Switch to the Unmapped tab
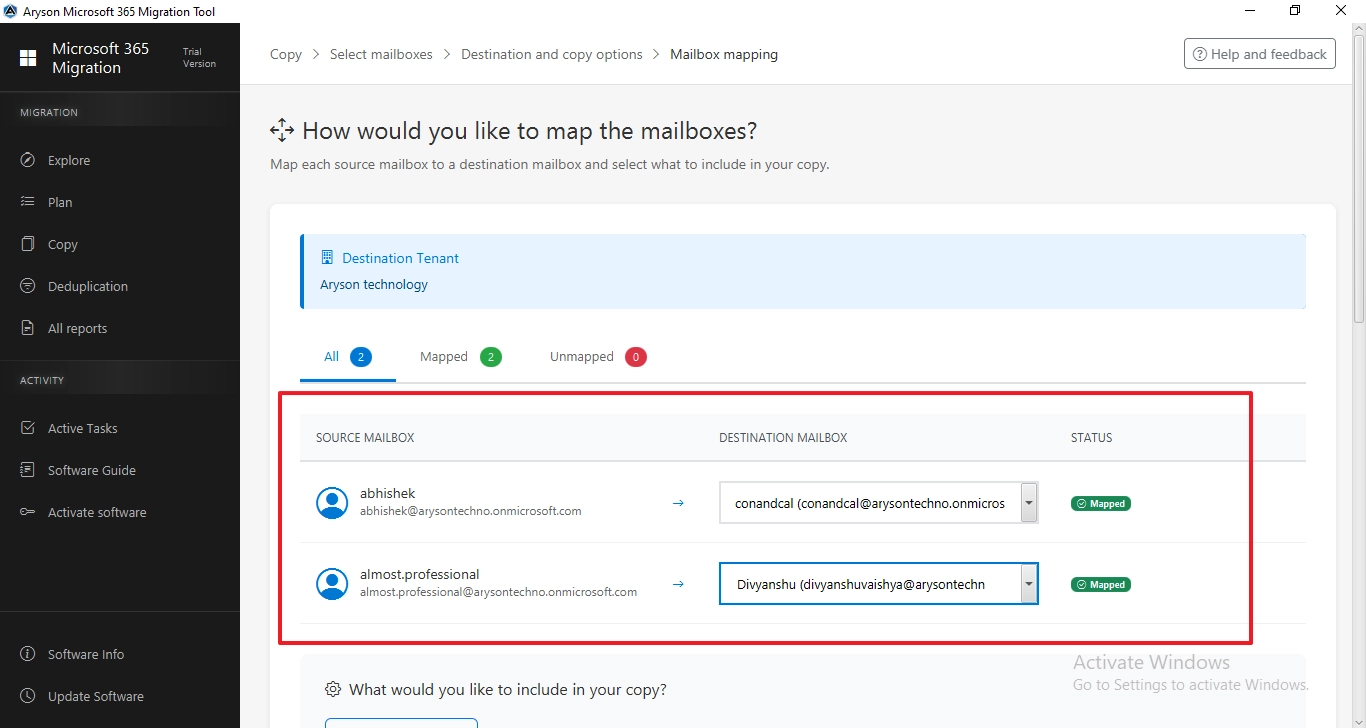Viewport: 1366px width, 728px height. pos(598,357)
